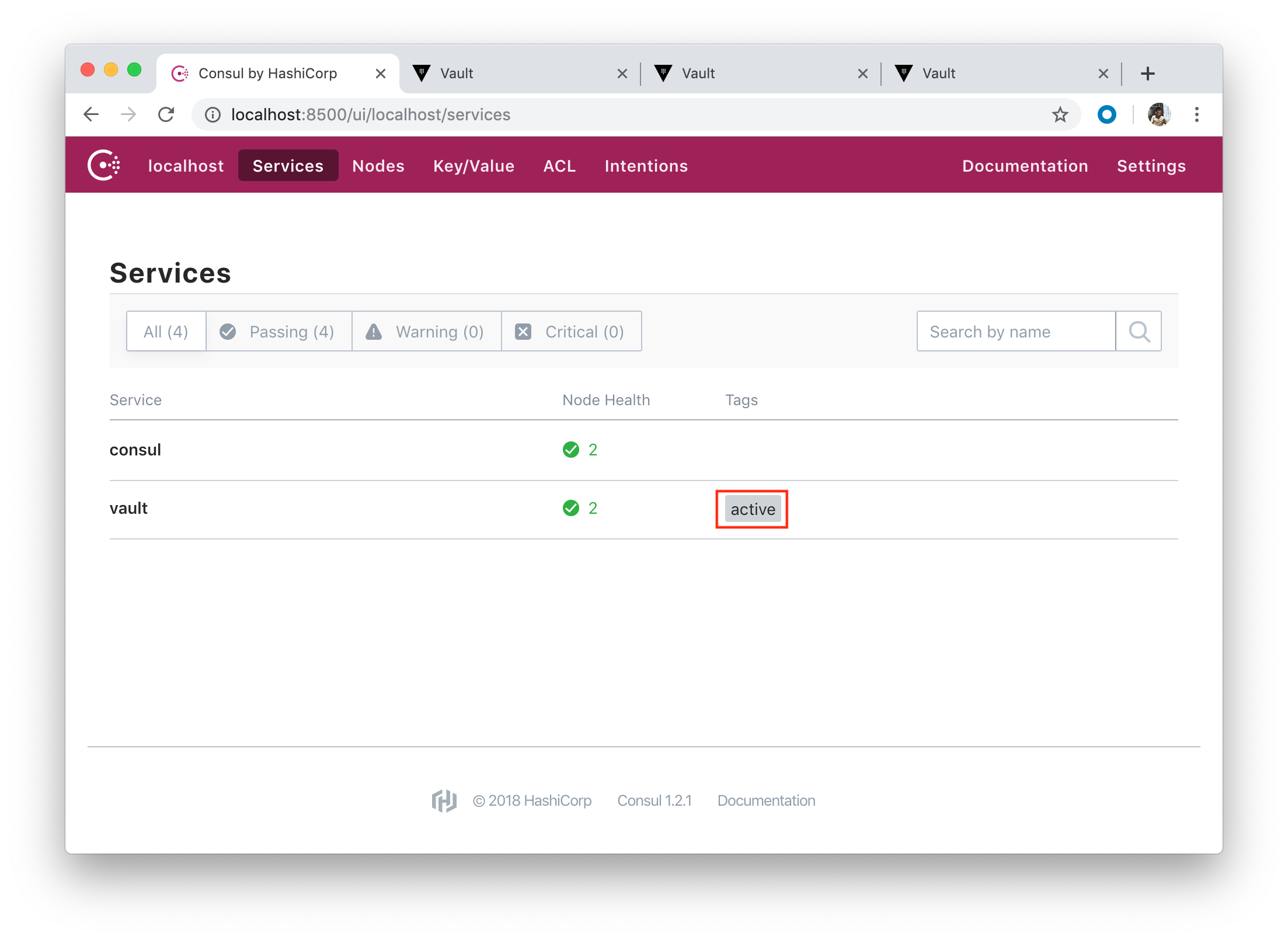Select the Critical (0) filter toggle
This screenshot has height=940, width=1288.
(572, 331)
